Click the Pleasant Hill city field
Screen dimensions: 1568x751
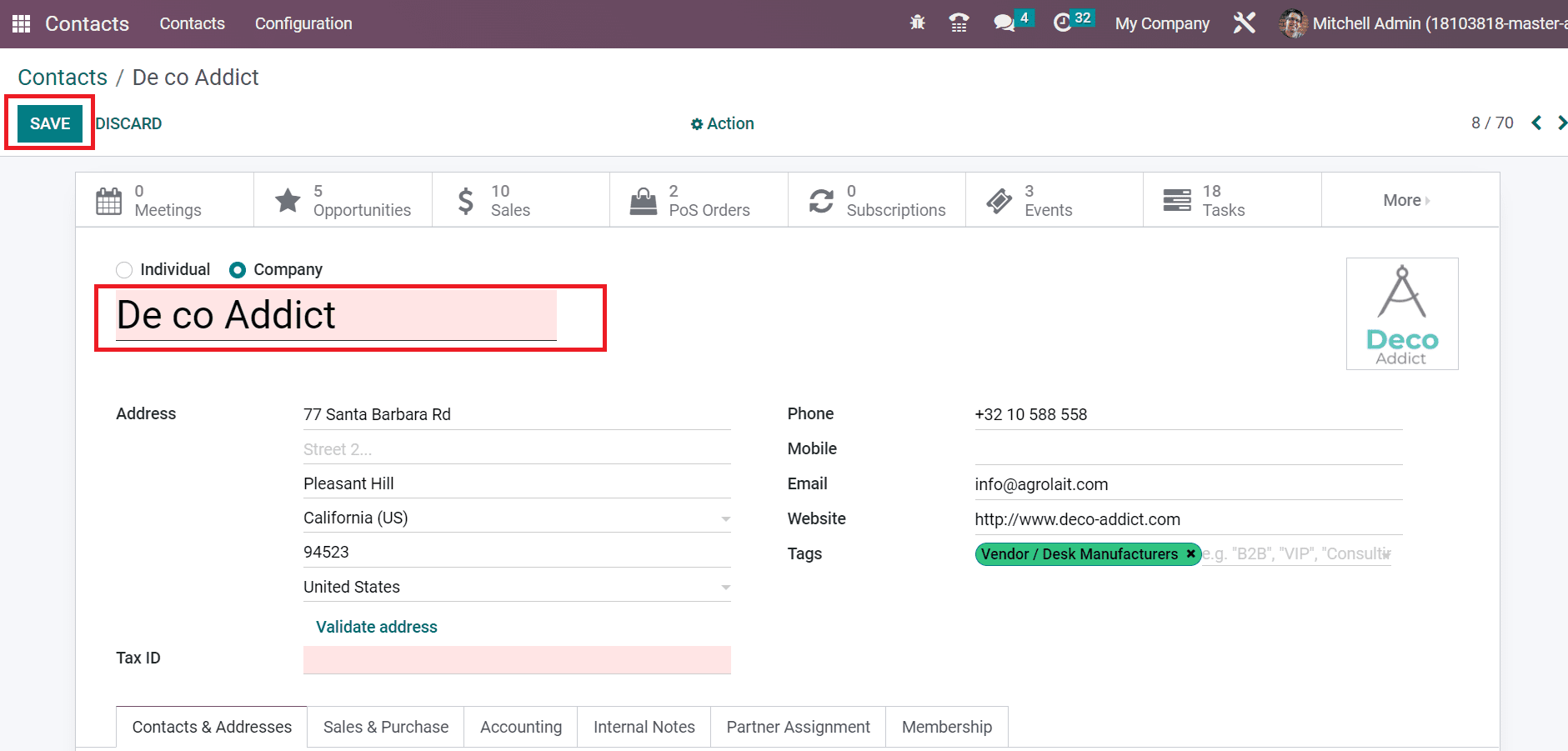tap(517, 483)
